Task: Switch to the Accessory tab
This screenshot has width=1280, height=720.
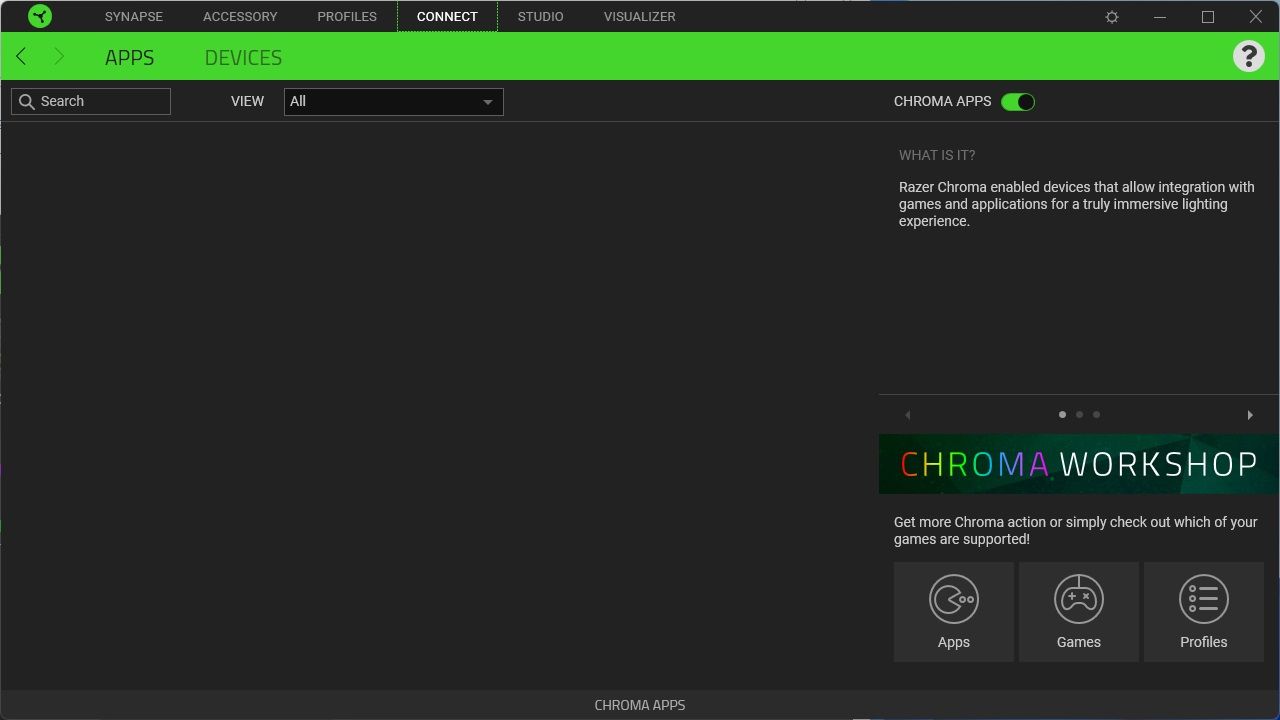Action: (240, 17)
